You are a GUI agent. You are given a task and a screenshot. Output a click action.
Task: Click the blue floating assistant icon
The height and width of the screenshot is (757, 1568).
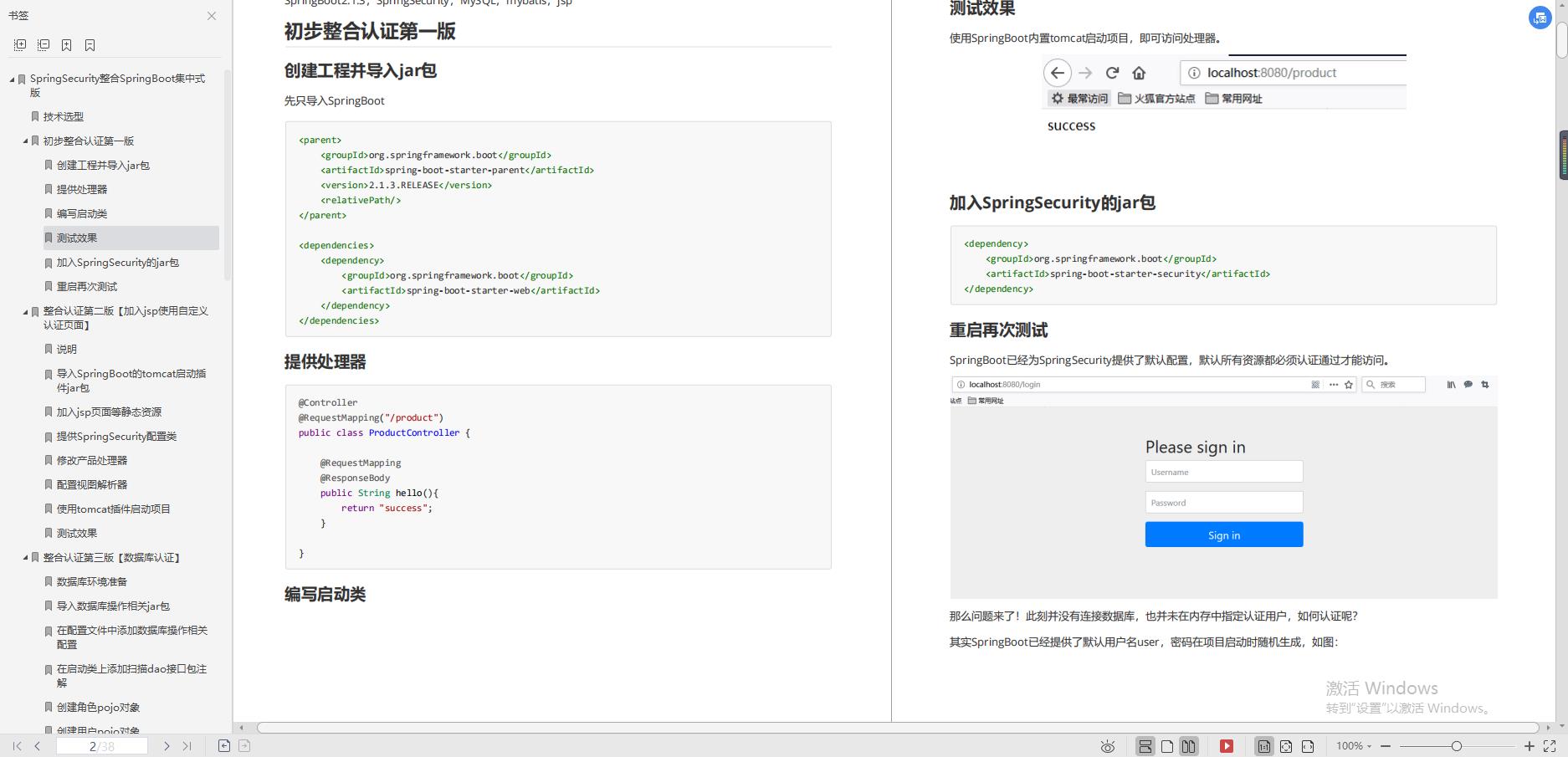point(1540,18)
